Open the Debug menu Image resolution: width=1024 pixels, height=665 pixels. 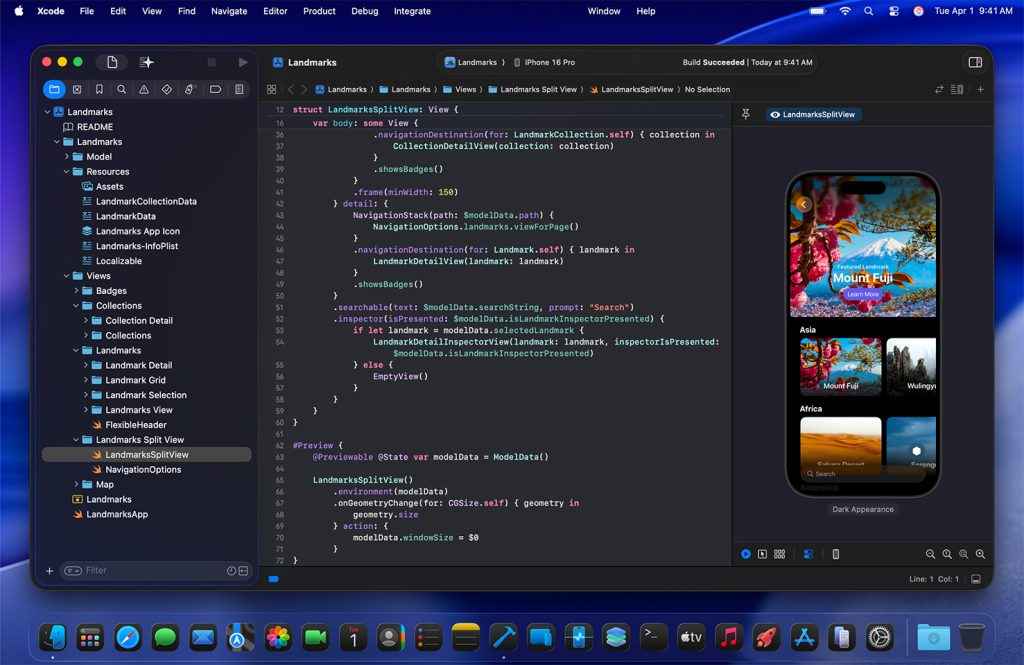(364, 11)
